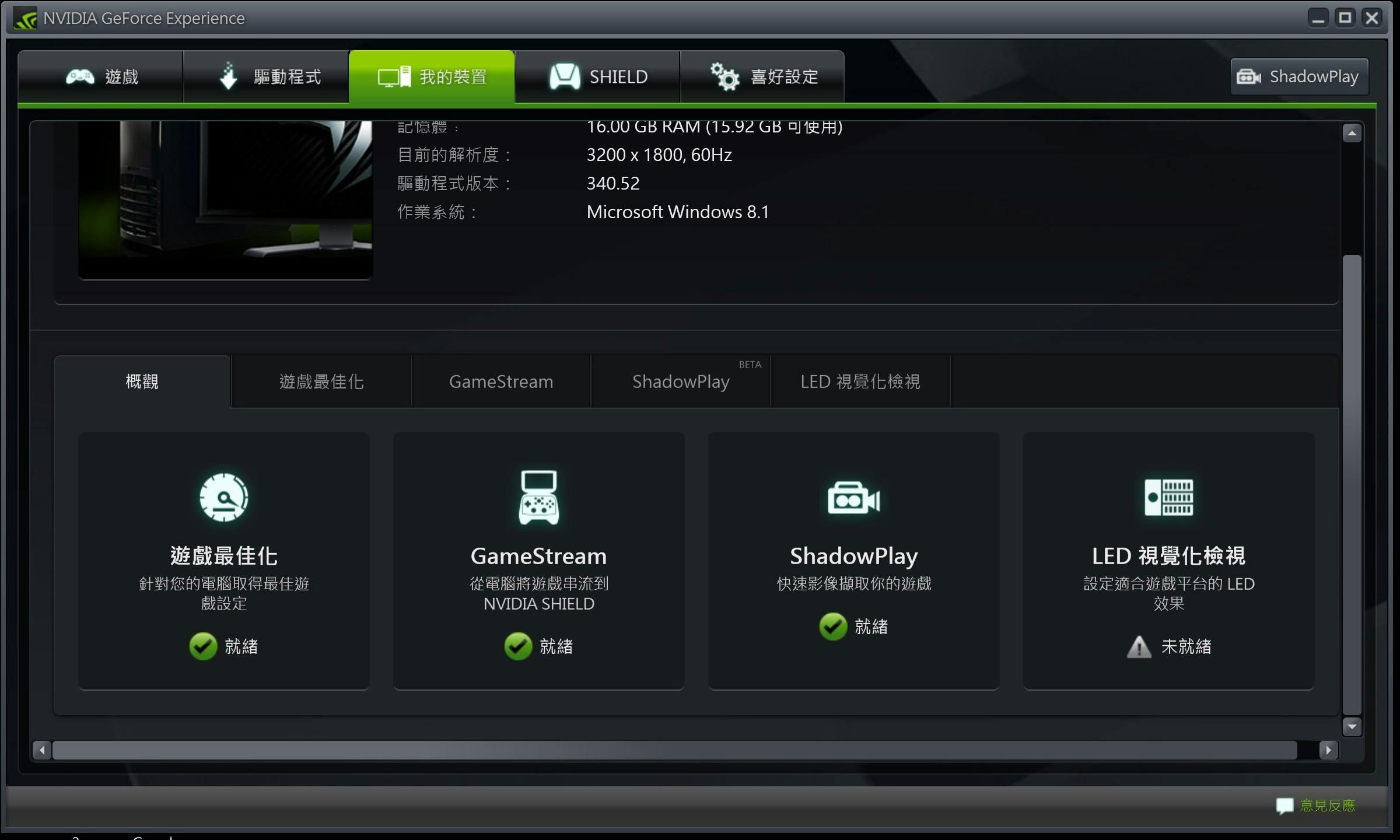Image resolution: width=1400 pixels, height=840 pixels.
Task: Click the ShadowPlay camera icon in overview
Action: tap(853, 499)
